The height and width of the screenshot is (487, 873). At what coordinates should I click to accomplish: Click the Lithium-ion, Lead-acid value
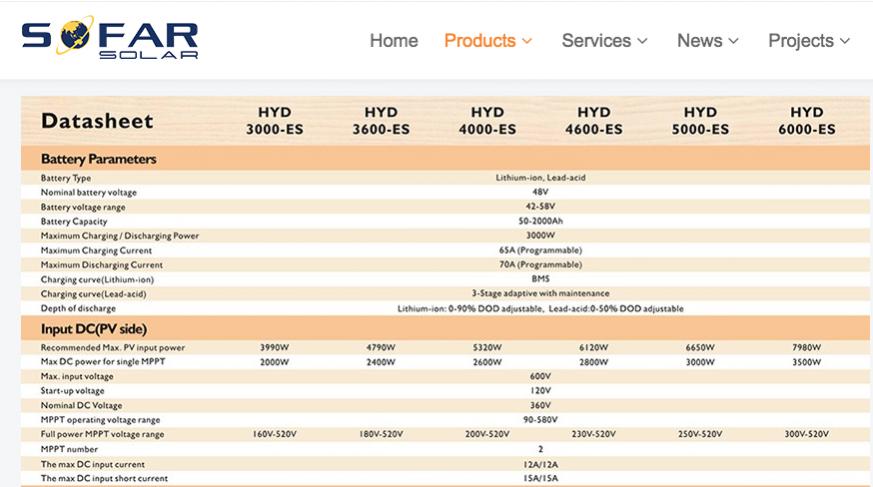click(540, 178)
